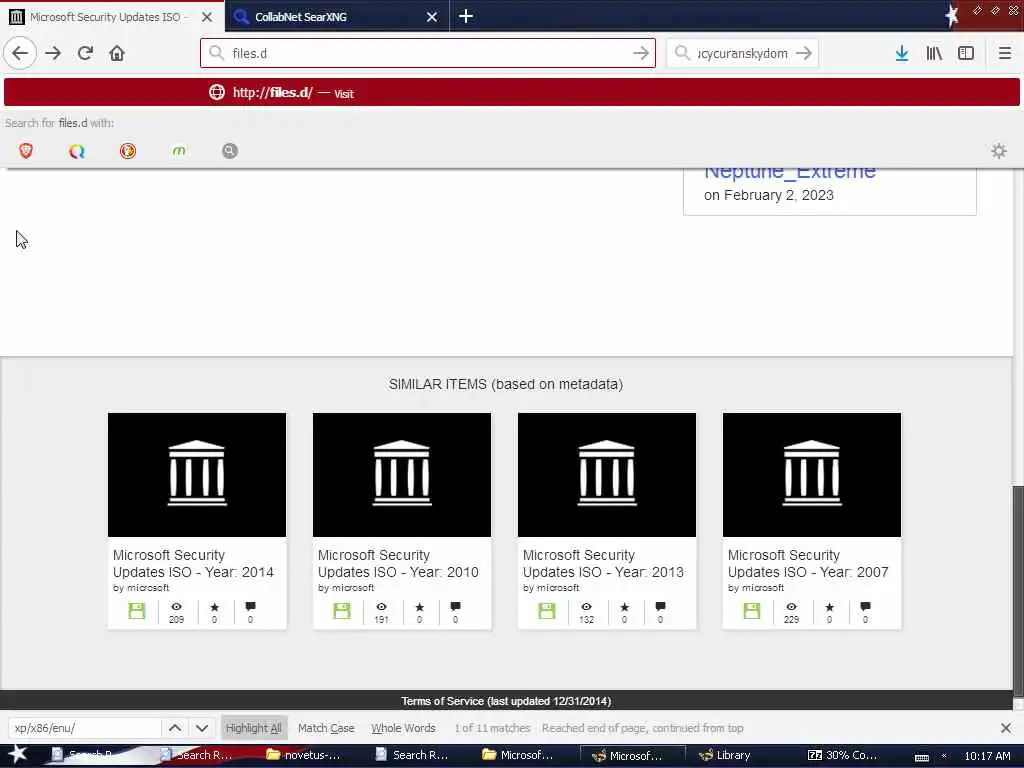The width and height of the screenshot is (1024, 768).
Task: Go forward one page
Action: (53, 53)
